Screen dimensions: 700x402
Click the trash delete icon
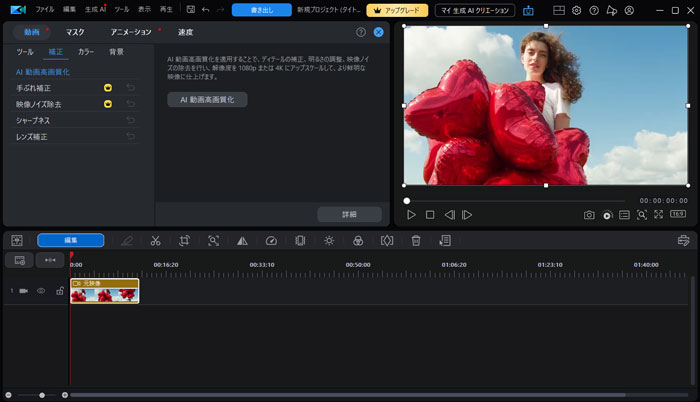[416, 241]
